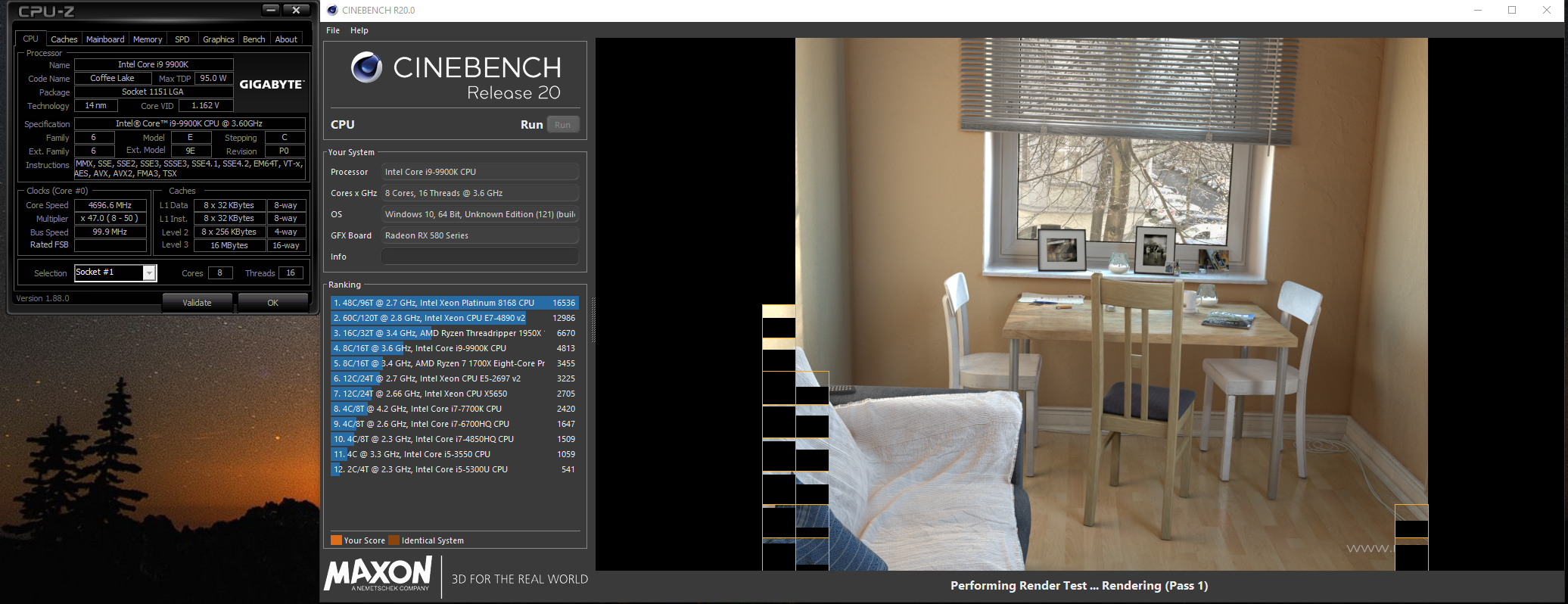This screenshot has height=604, width=1568.
Task: Click the greyed Run button for CPU test
Action: (562, 125)
